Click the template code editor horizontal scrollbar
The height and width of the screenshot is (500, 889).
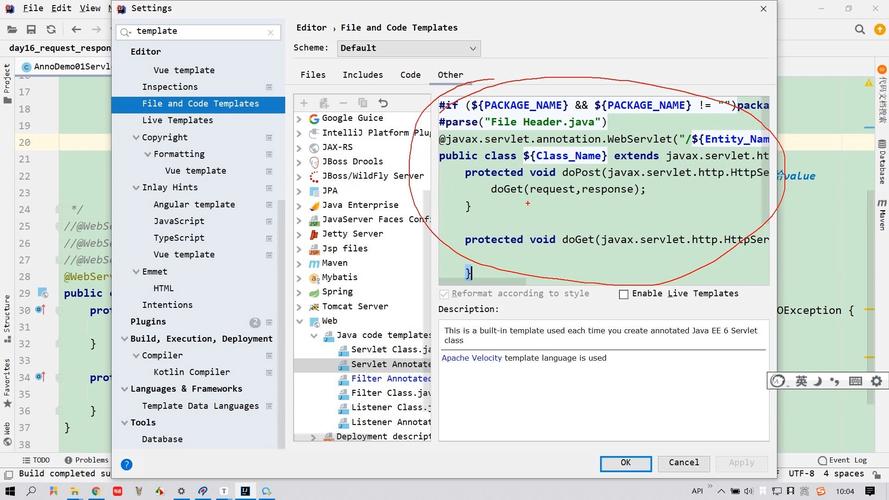[x=482, y=281]
